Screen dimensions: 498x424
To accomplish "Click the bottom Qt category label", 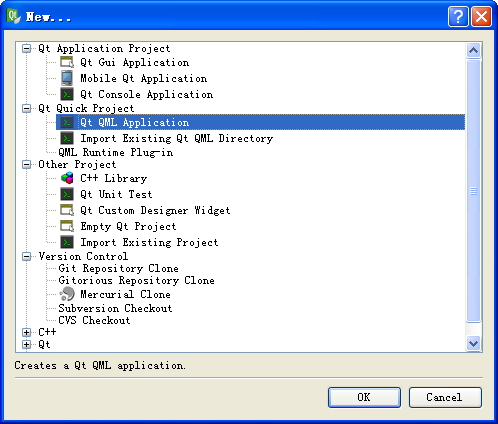I will (44, 345).
